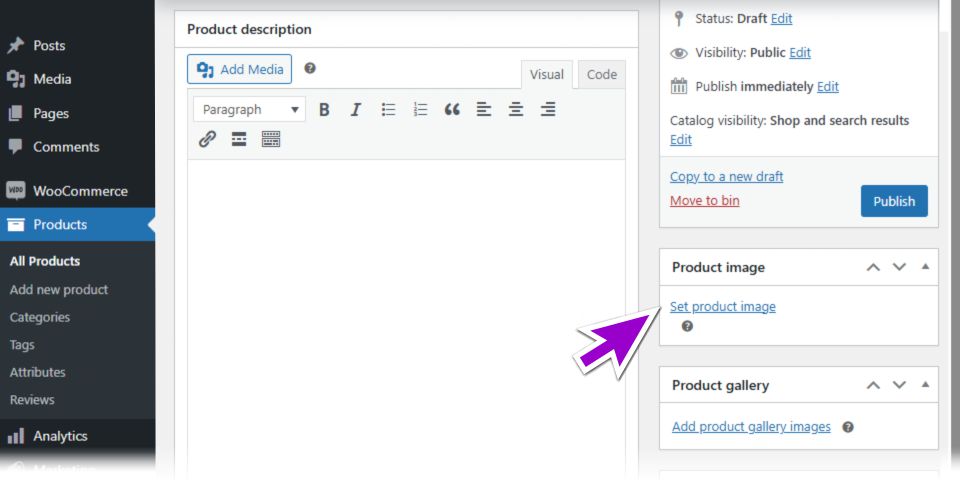Open the Paragraph format dropdown
The height and width of the screenshot is (480, 960).
click(x=250, y=110)
